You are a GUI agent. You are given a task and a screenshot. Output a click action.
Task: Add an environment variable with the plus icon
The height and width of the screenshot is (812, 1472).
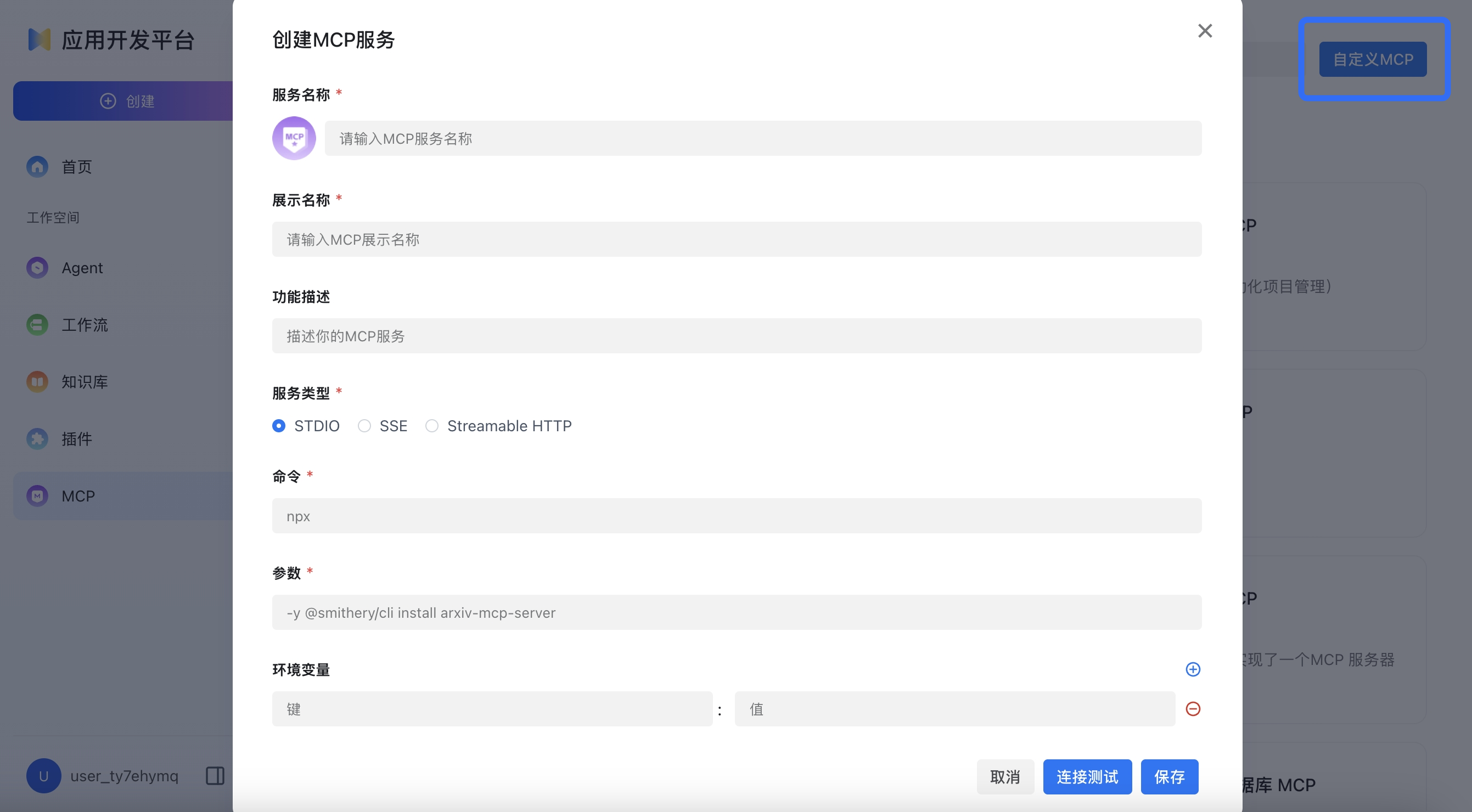[1193, 669]
